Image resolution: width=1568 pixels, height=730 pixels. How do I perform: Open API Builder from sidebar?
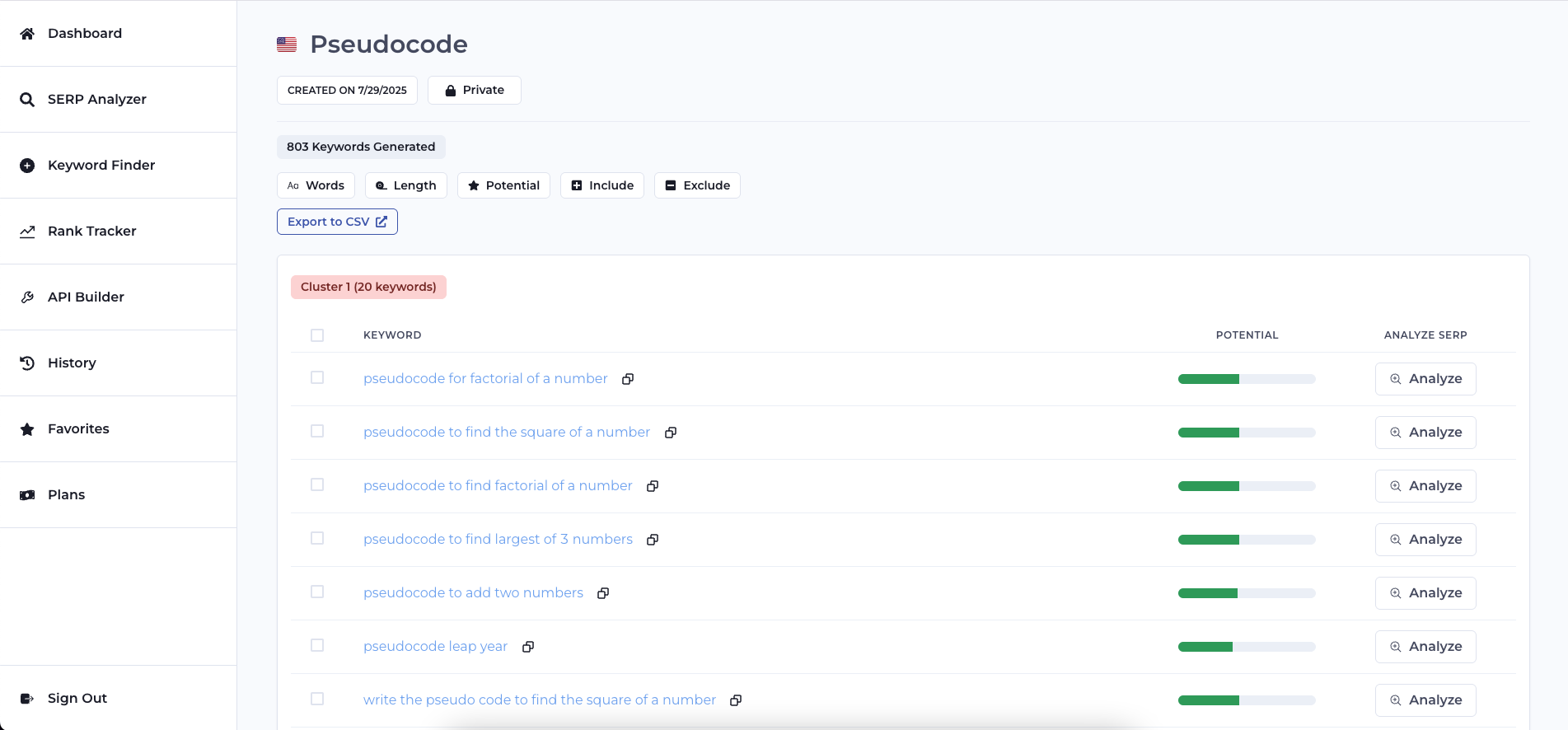click(118, 297)
